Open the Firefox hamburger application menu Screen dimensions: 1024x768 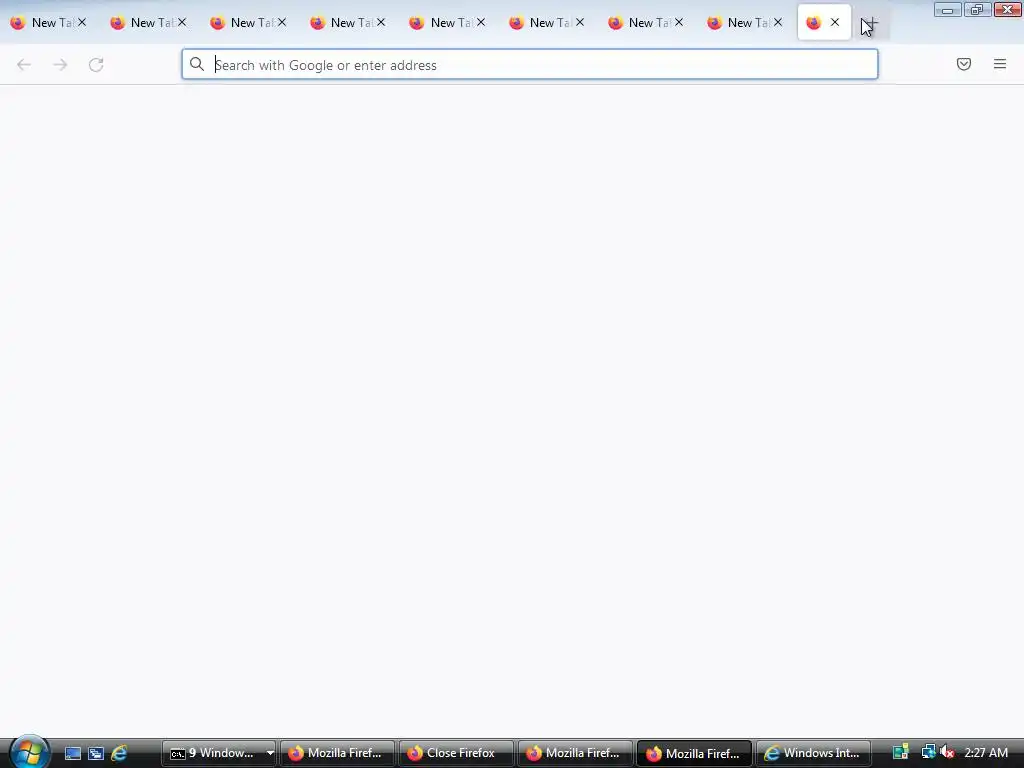pyautogui.click(x=1000, y=64)
